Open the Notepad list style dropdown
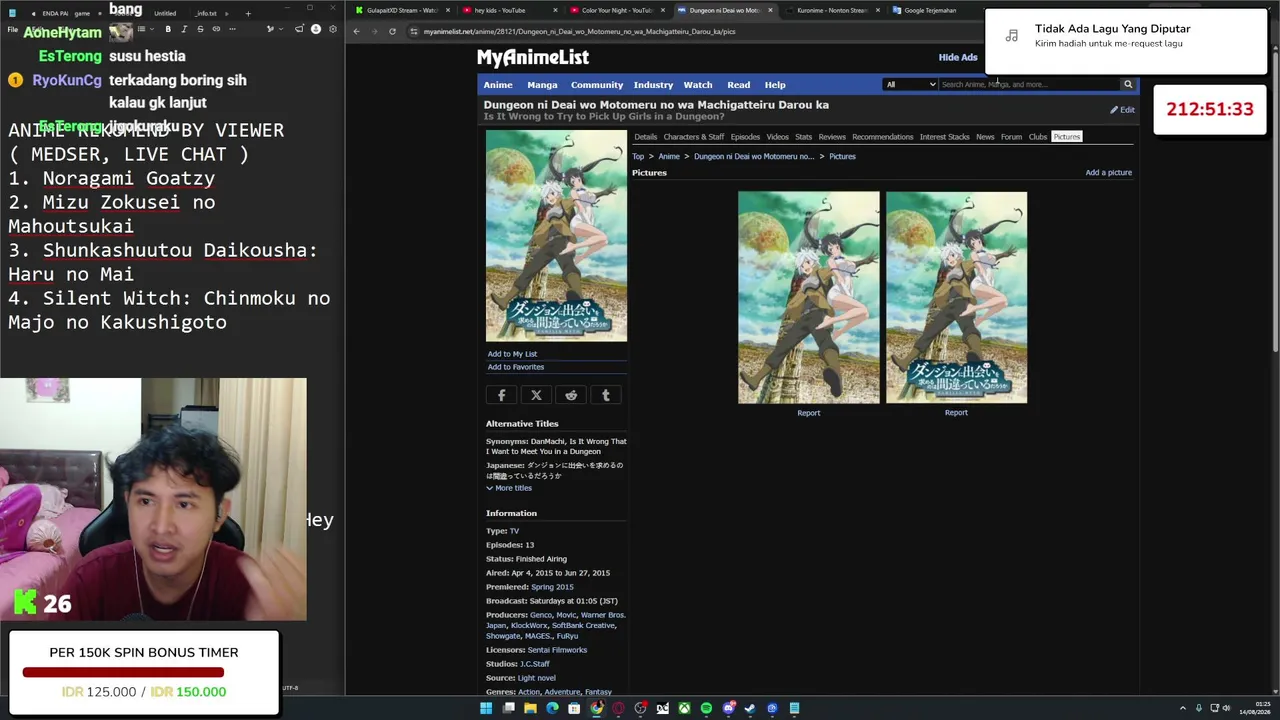Image resolution: width=1280 pixels, height=720 pixels. pyautogui.click(x=145, y=29)
